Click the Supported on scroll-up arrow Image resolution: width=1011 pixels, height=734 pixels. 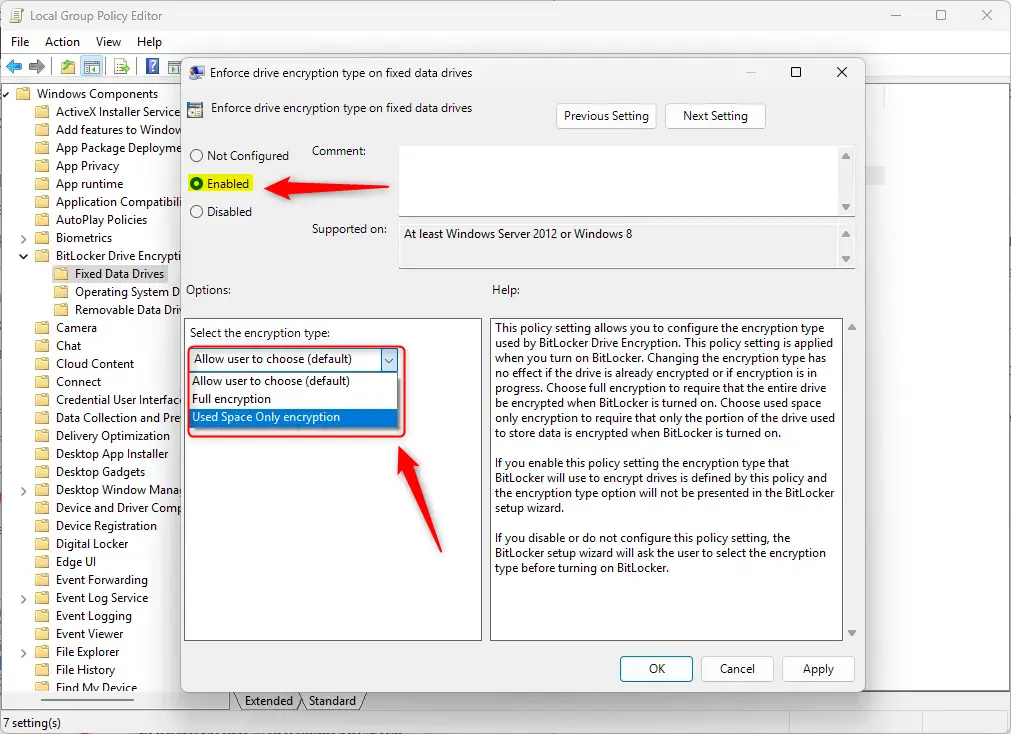pos(846,234)
